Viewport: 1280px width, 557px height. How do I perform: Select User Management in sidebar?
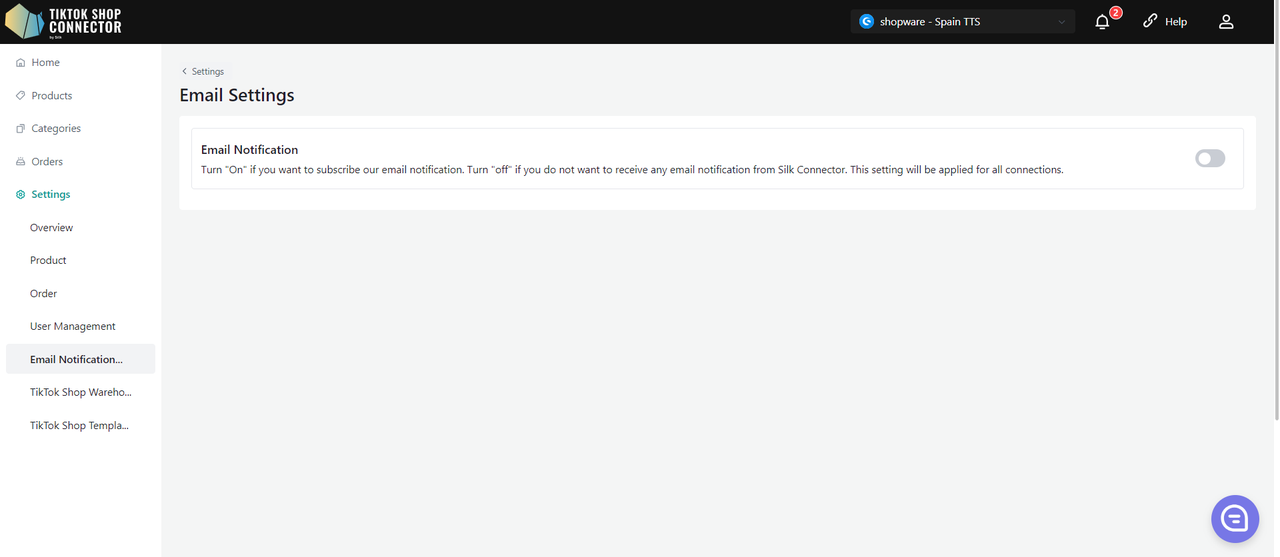click(x=73, y=327)
